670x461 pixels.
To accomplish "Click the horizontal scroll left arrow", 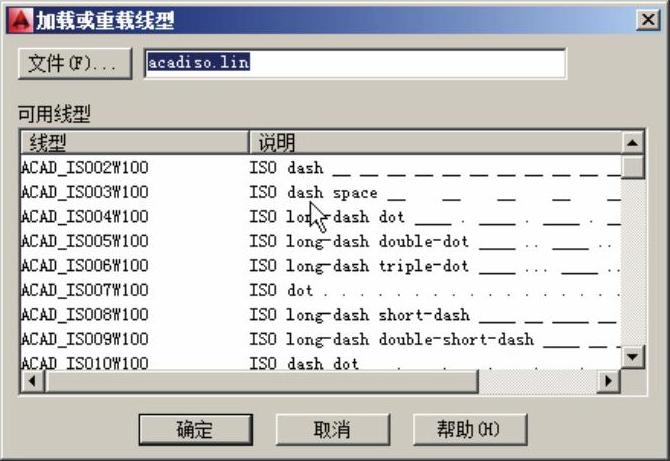I will [x=31, y=381].
